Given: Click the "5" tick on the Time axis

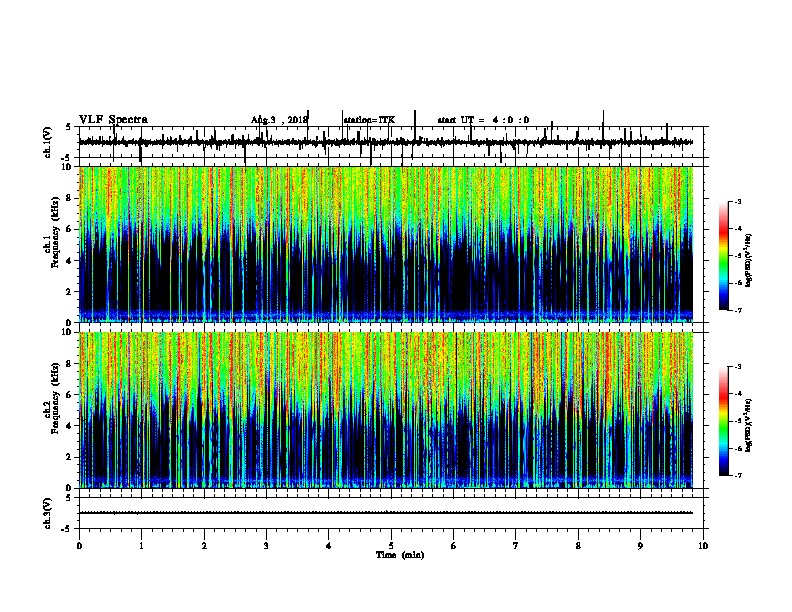Looking at the screenshot, I should point(391,546).
